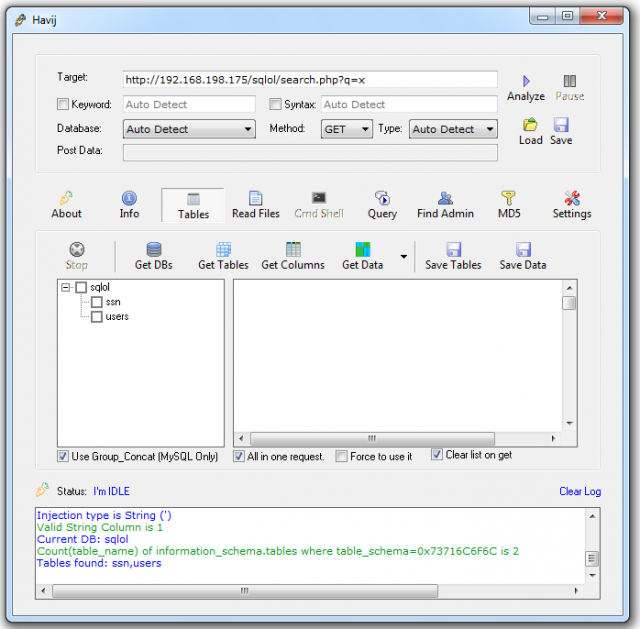Maximize the Havij window
This screenshot has height=629, width=640.
[567, 16]
